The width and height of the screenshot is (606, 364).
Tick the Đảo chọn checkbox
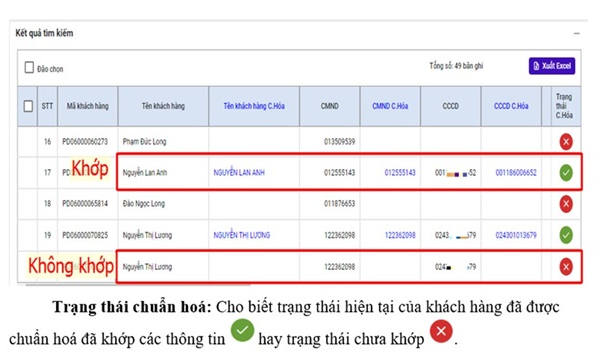pyautogui.click(x=29, y=67)
